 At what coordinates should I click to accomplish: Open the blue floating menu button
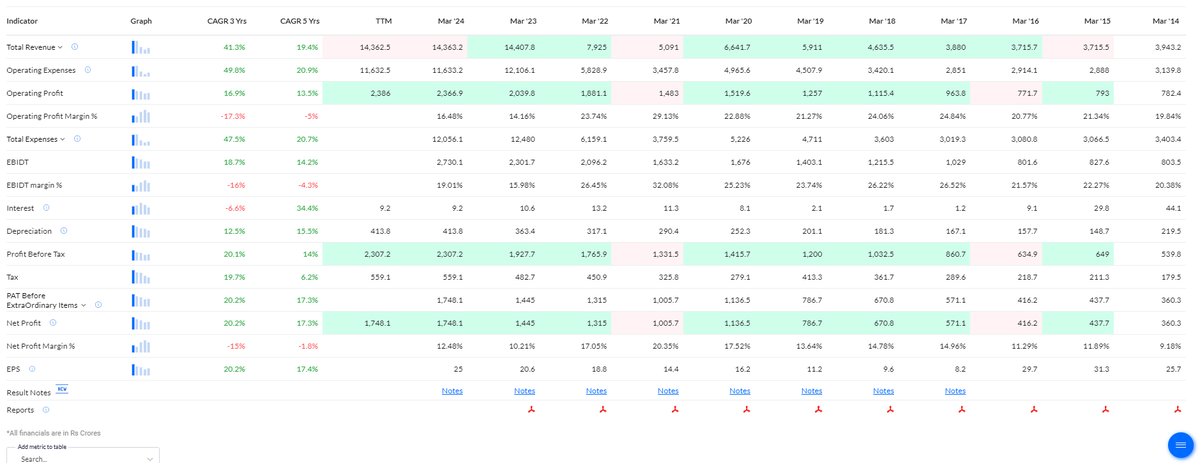[x=1181, y=444]
